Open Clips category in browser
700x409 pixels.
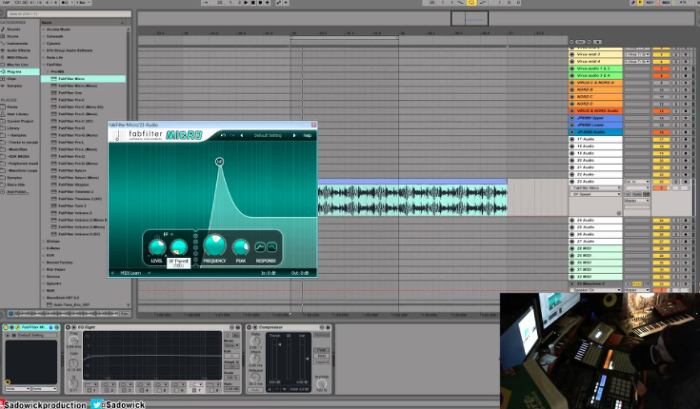point(11,79)
